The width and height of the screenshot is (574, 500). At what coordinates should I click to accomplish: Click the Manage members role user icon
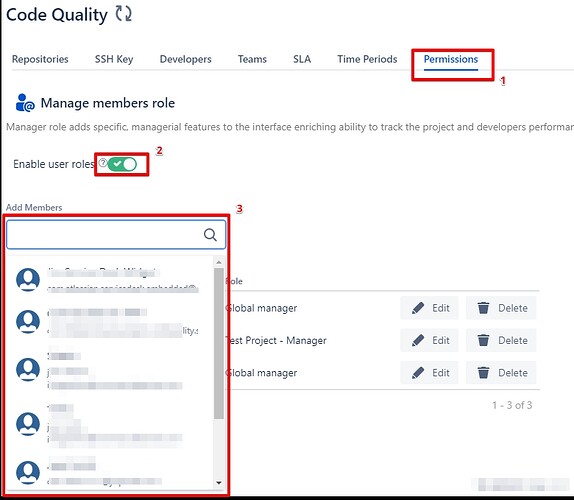(25, 103)
